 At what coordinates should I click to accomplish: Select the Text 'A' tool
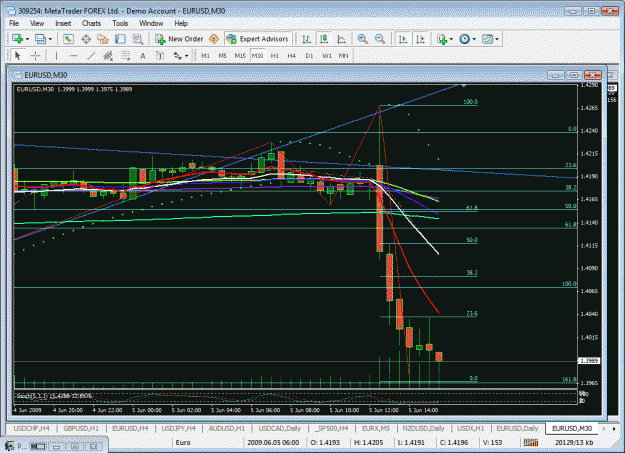coord(142,55)
